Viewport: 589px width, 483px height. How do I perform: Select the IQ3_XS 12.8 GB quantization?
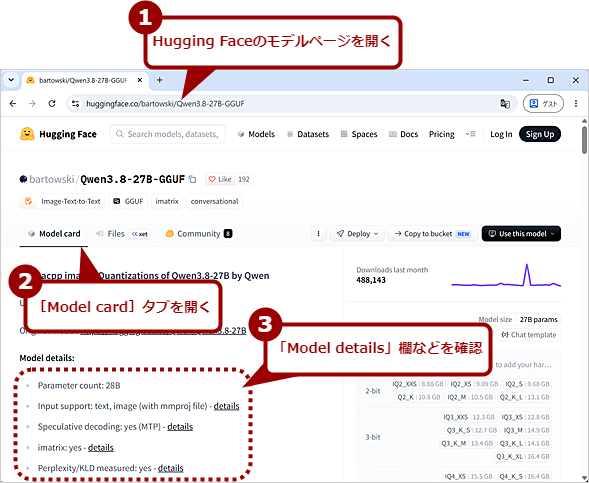(526, 417)
